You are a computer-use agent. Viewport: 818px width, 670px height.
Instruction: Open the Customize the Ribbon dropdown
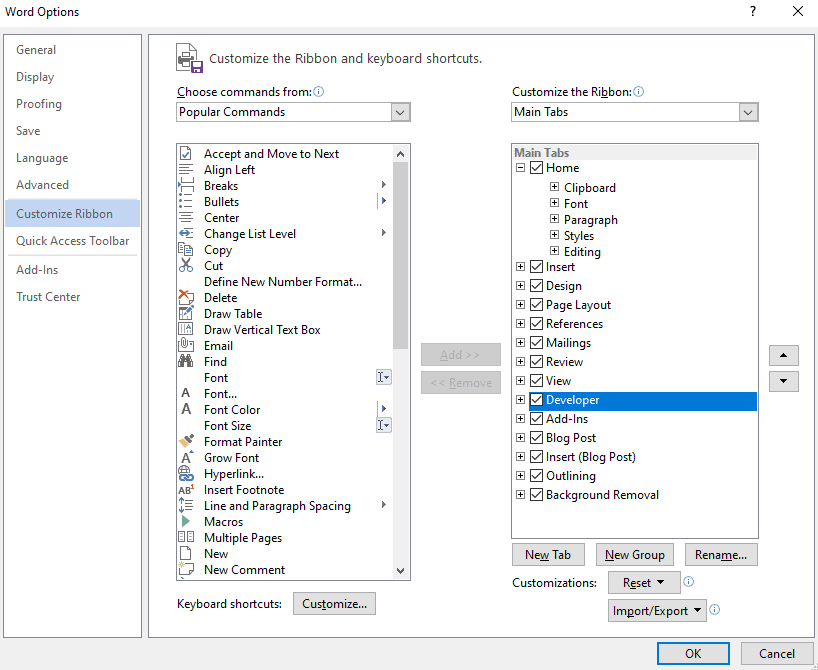click(748, 112)
